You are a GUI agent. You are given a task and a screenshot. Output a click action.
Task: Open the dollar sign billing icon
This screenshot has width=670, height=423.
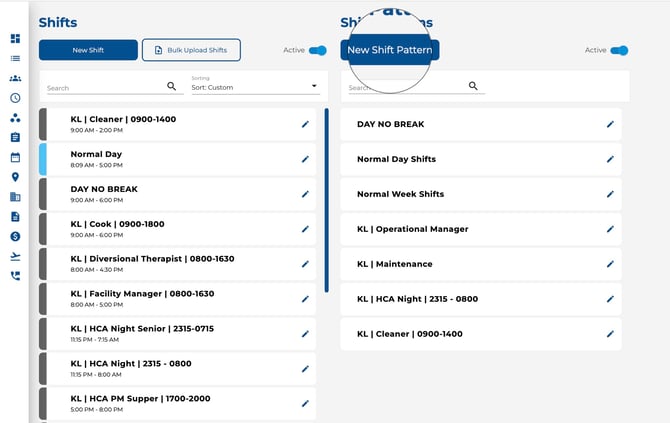(15, 236)
